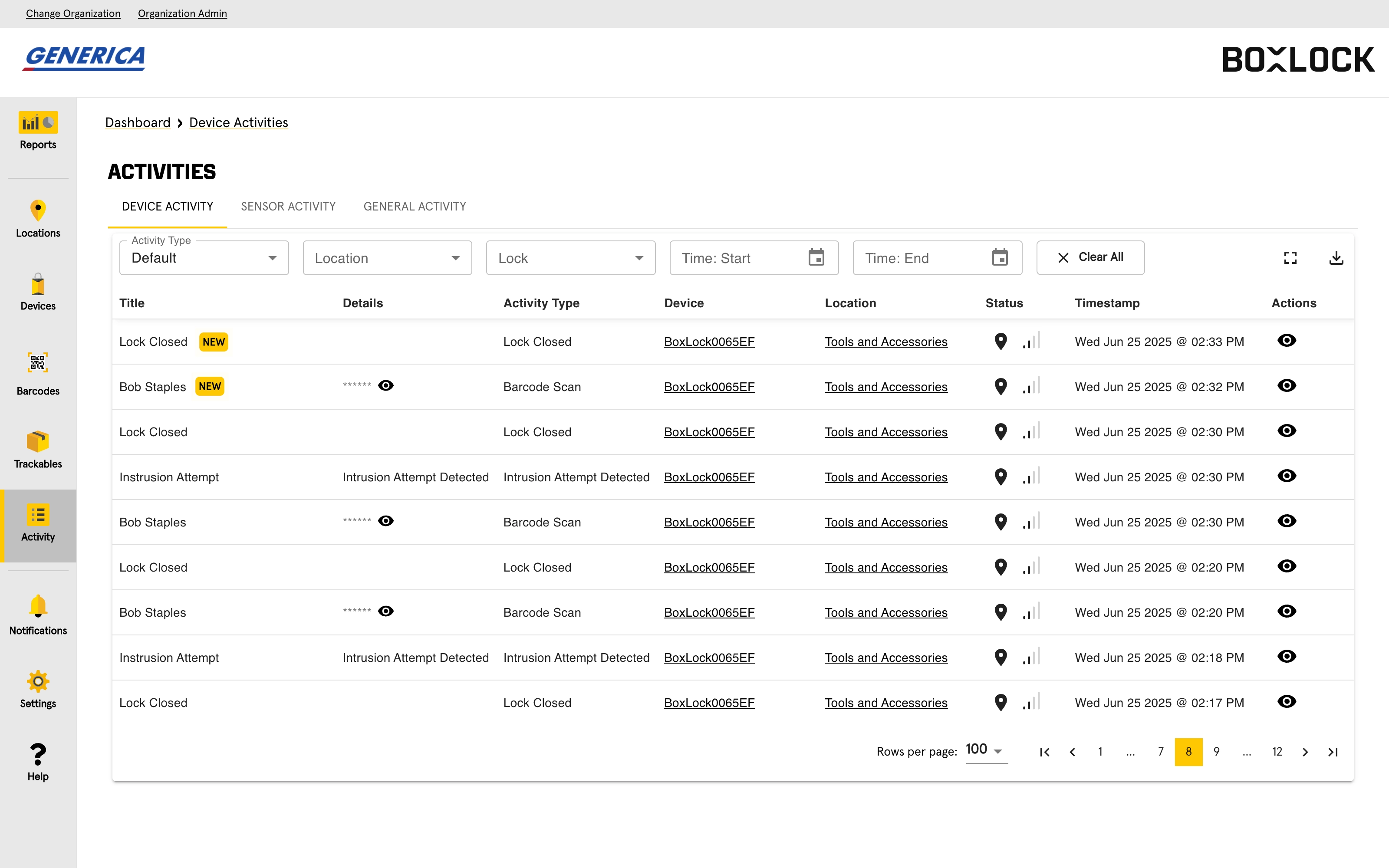Open the General Activity tab
1389x868 pixels.
[x=415, y=206]
